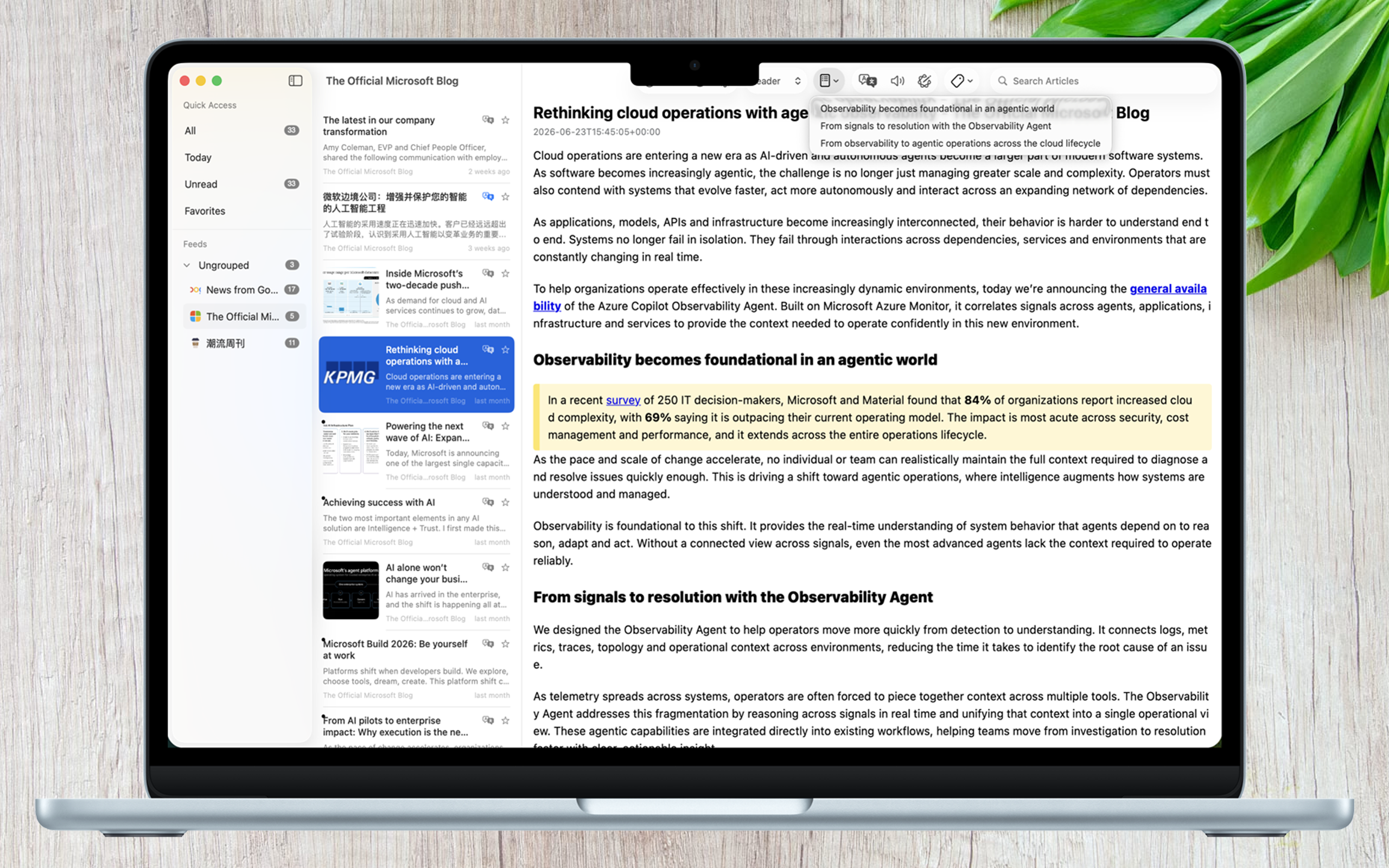Translate 'Powering the next wave of AI' article
1389x868 pixels.
point(488,426)
